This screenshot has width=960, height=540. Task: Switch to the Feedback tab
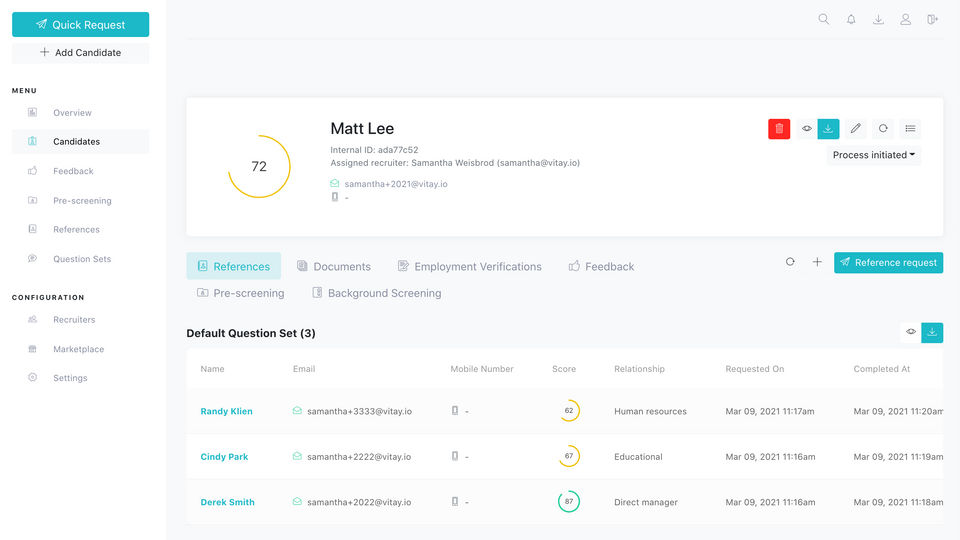[x=601, y=266]
